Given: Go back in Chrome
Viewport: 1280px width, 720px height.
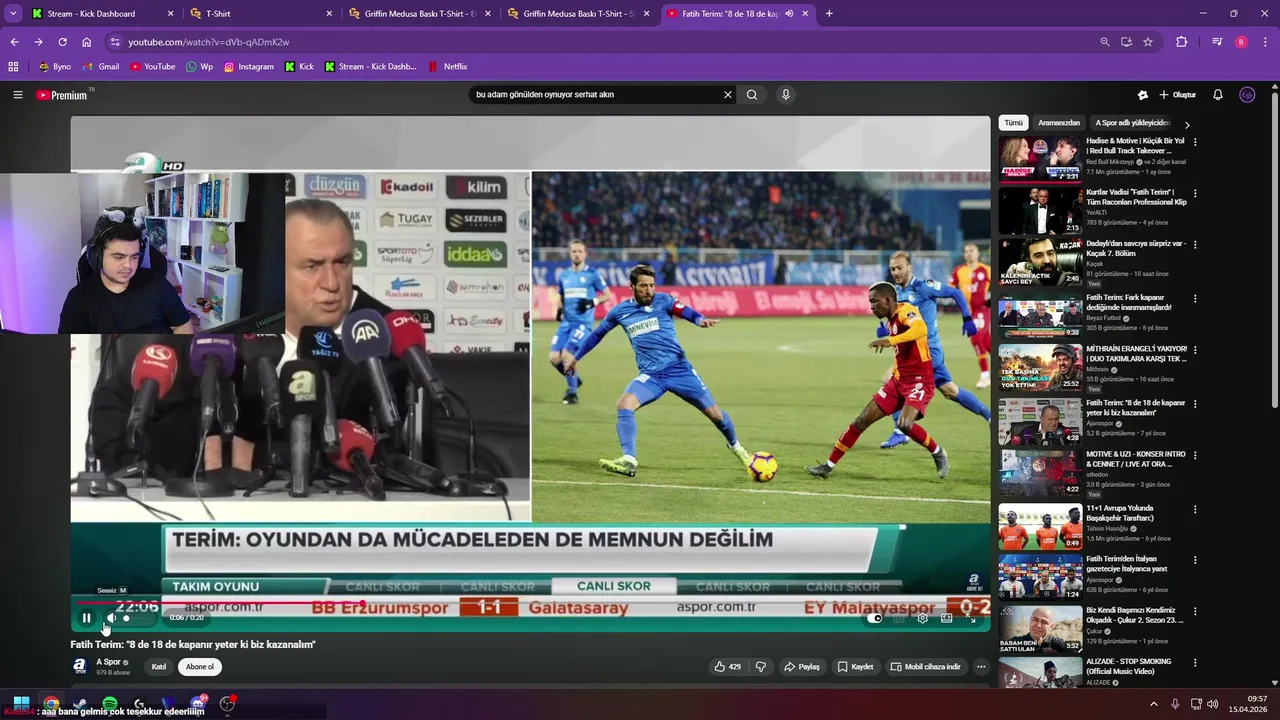Looking at the screenshot, I should click(14, 42).
